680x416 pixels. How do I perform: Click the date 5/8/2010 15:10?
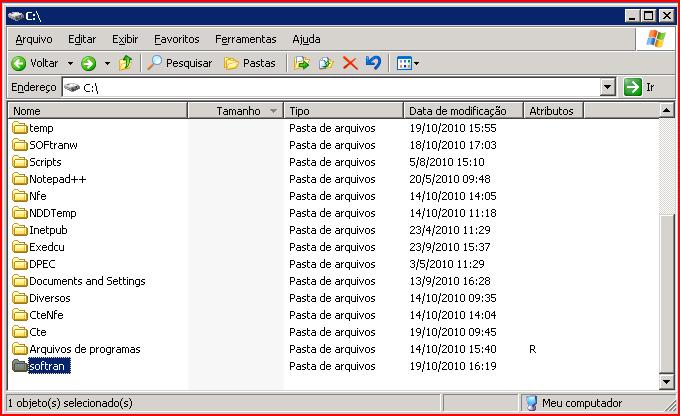coord(447,162)
